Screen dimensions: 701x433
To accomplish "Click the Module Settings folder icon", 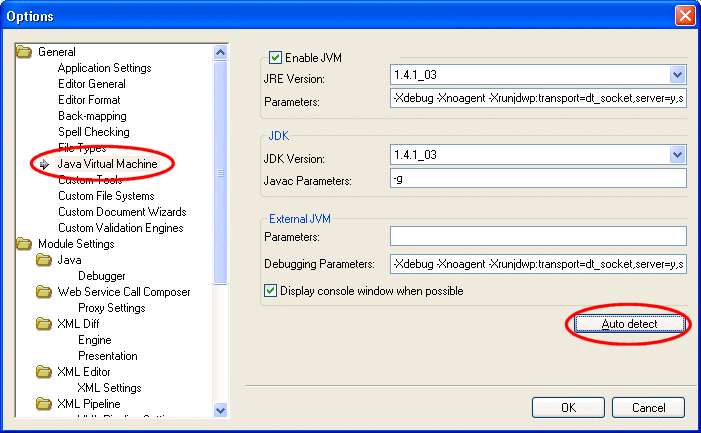I will pos(25,244).
